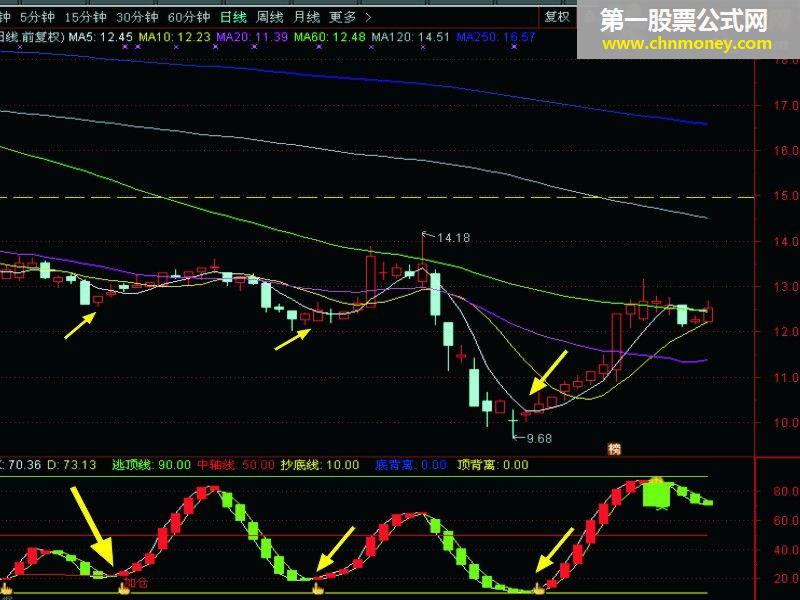Select the MA10: 12.23 indicator label
Viewport: 800px width, 600px height.
[x=174, y=37]
